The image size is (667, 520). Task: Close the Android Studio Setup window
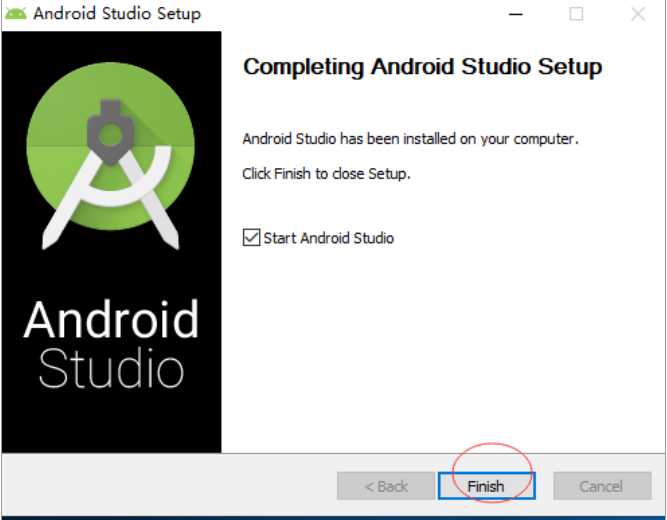(638, 14)
